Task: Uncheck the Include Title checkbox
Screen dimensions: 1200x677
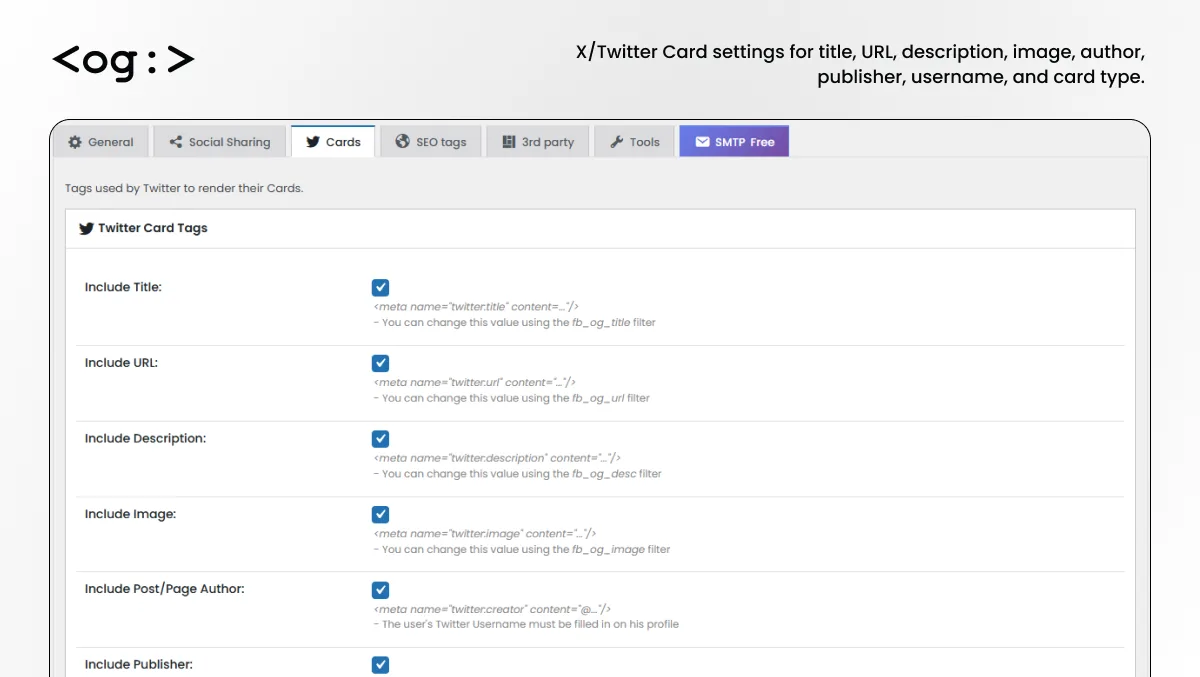Action: [380, 288]
